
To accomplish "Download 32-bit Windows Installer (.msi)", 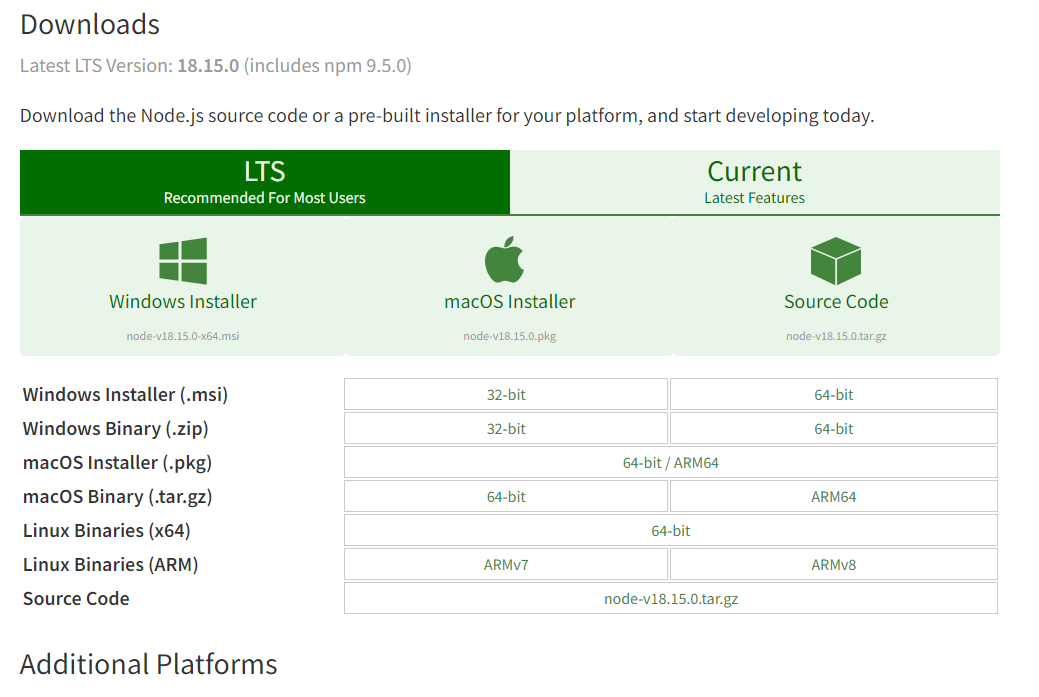I will pos(506,395).
